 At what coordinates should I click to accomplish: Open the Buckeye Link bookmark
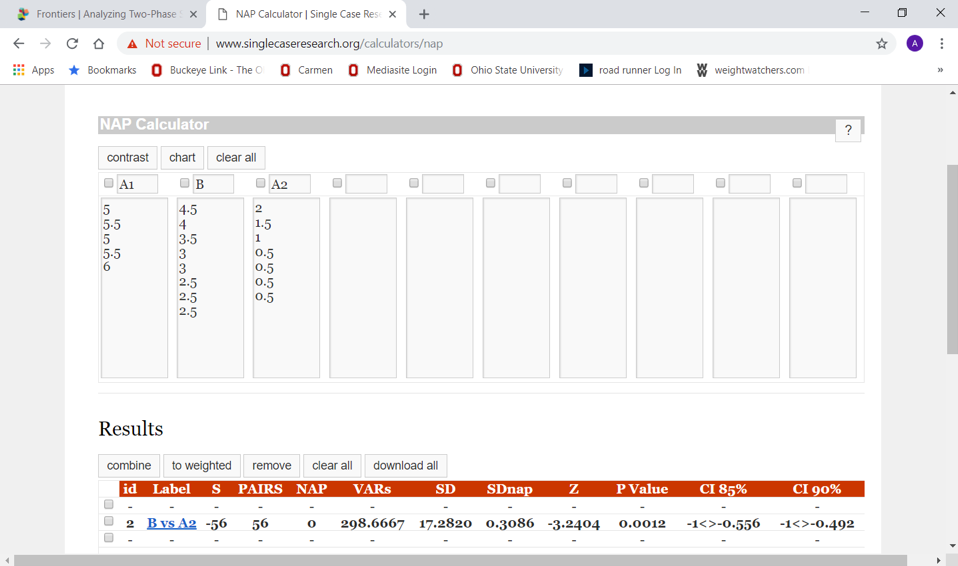click(207, 70)
